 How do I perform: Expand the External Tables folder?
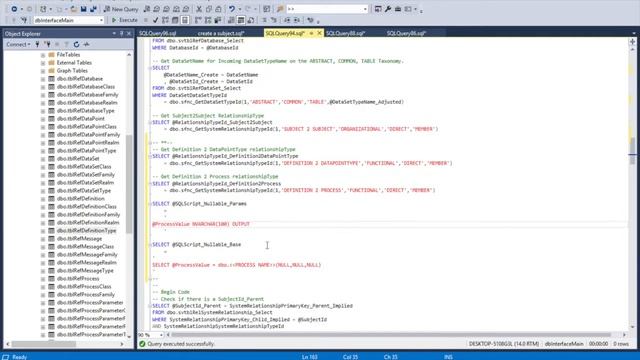click(43, 63)
